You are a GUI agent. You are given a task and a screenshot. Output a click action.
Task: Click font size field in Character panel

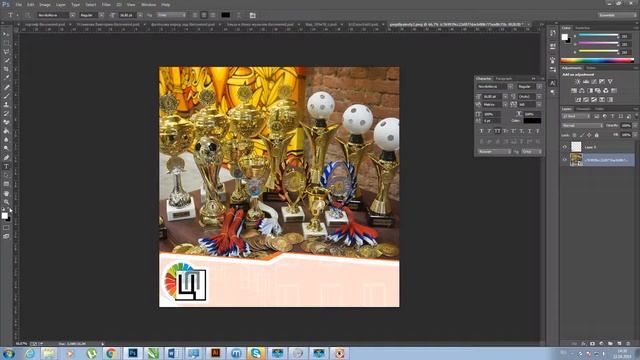point(493,97)
